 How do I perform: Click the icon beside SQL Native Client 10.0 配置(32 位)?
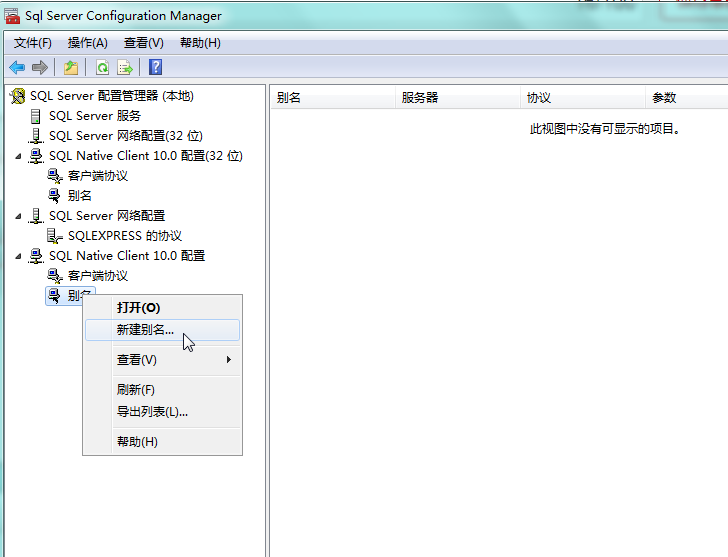[x=36, y=156]
